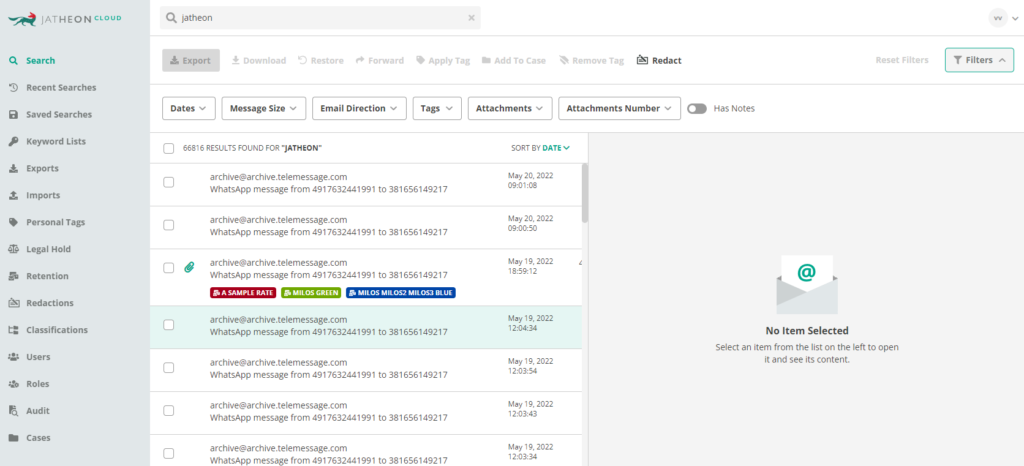Open the Legal Hold scales icon

[x=13, y=249]
